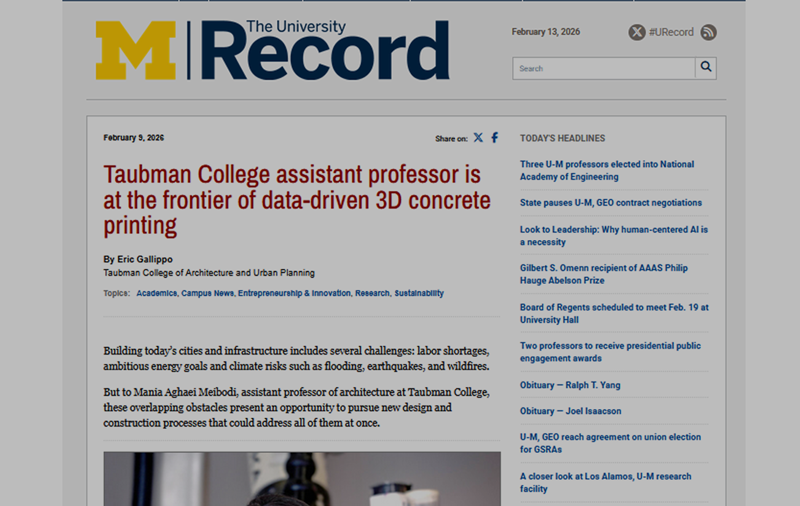Select Entrepreneurship & Innovation topic
The image size is (800, 506).
[294, 293]
